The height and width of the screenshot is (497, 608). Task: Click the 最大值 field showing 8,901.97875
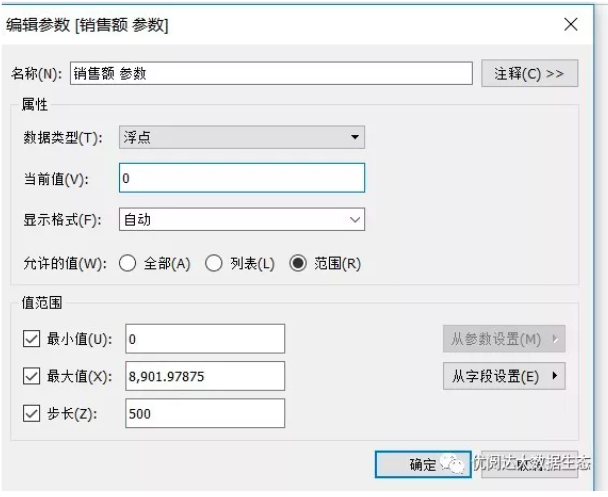(205, 376)
